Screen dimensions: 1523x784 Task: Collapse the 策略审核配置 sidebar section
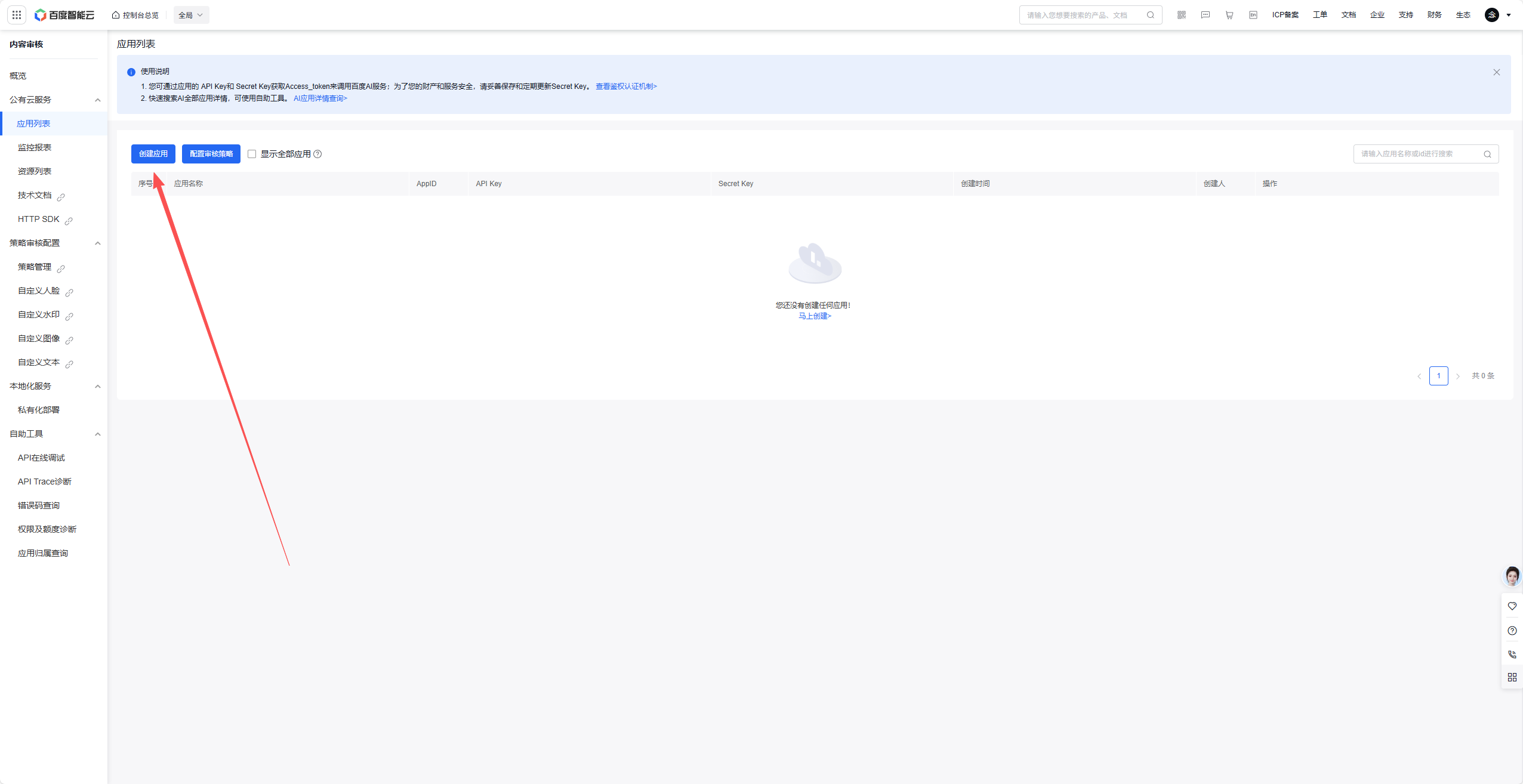98,243
